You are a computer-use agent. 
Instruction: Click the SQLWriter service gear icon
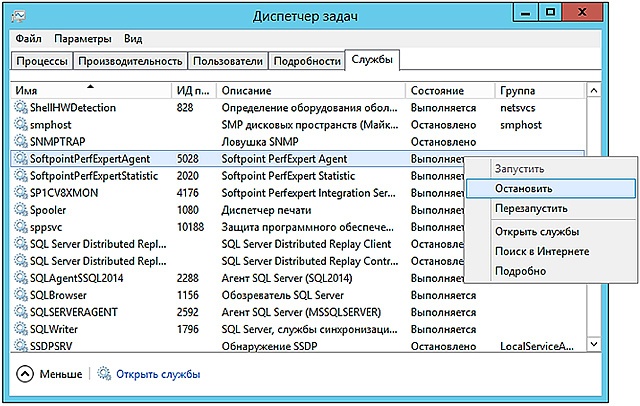pyautogui.click(x=22, y=328)
